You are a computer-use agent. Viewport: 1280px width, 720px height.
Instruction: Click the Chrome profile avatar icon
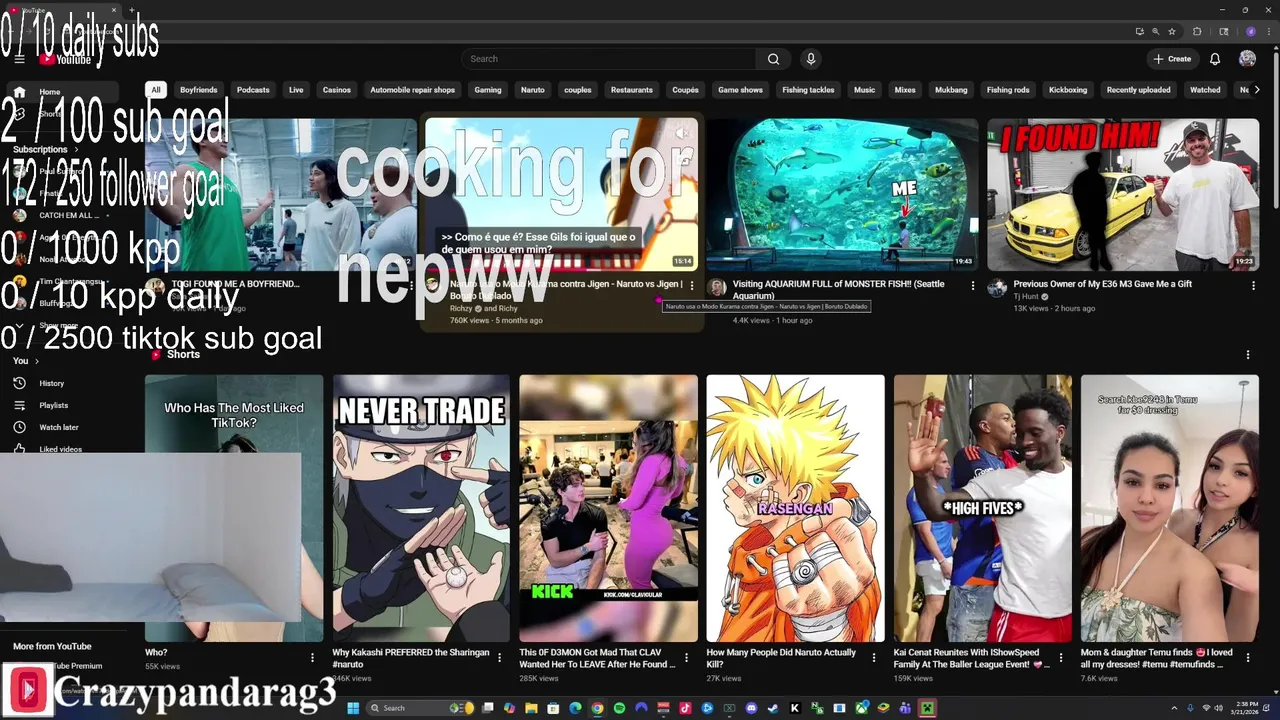(x=1251, y=31)
